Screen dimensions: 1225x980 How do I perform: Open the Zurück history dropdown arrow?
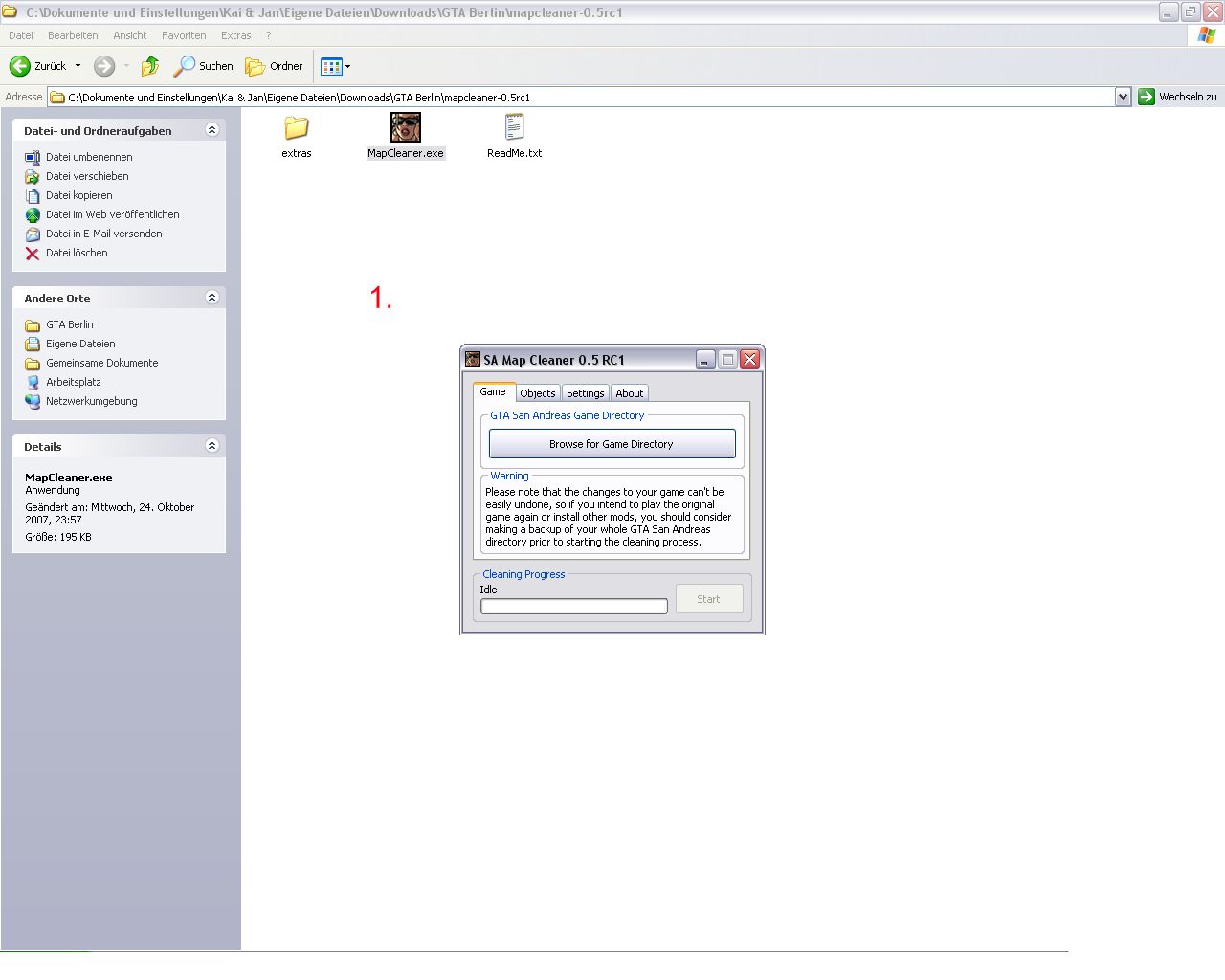78,66
